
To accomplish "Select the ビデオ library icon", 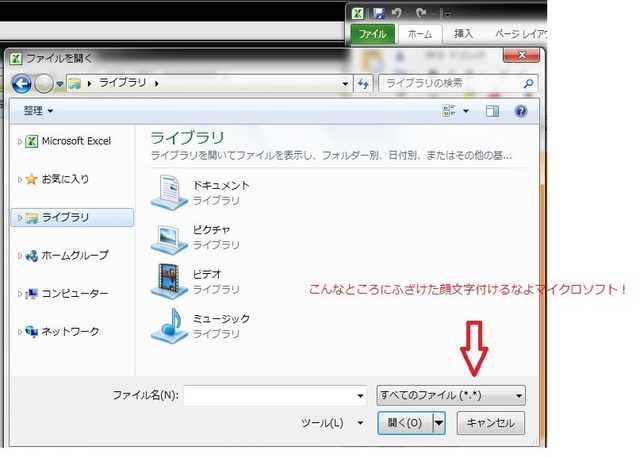I will pyautogui.click(x=169, y=281).
